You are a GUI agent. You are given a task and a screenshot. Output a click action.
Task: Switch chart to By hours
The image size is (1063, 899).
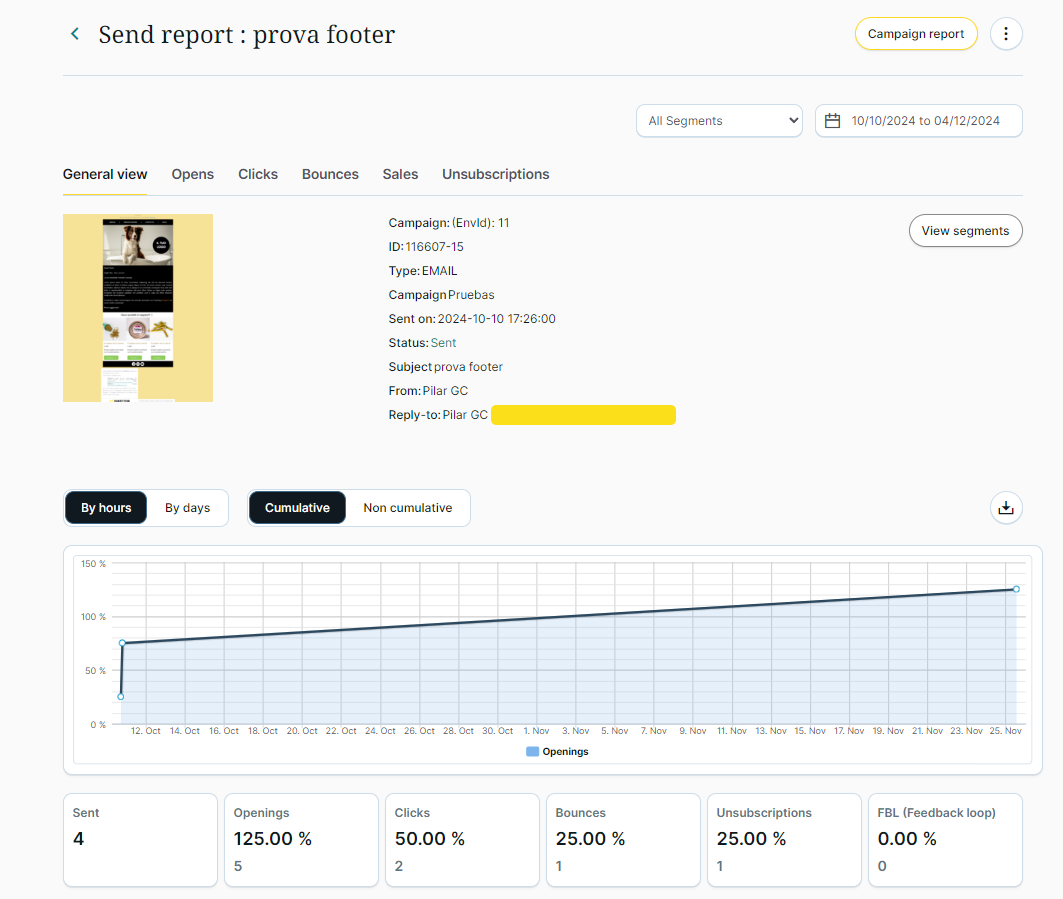pos(106,508)
